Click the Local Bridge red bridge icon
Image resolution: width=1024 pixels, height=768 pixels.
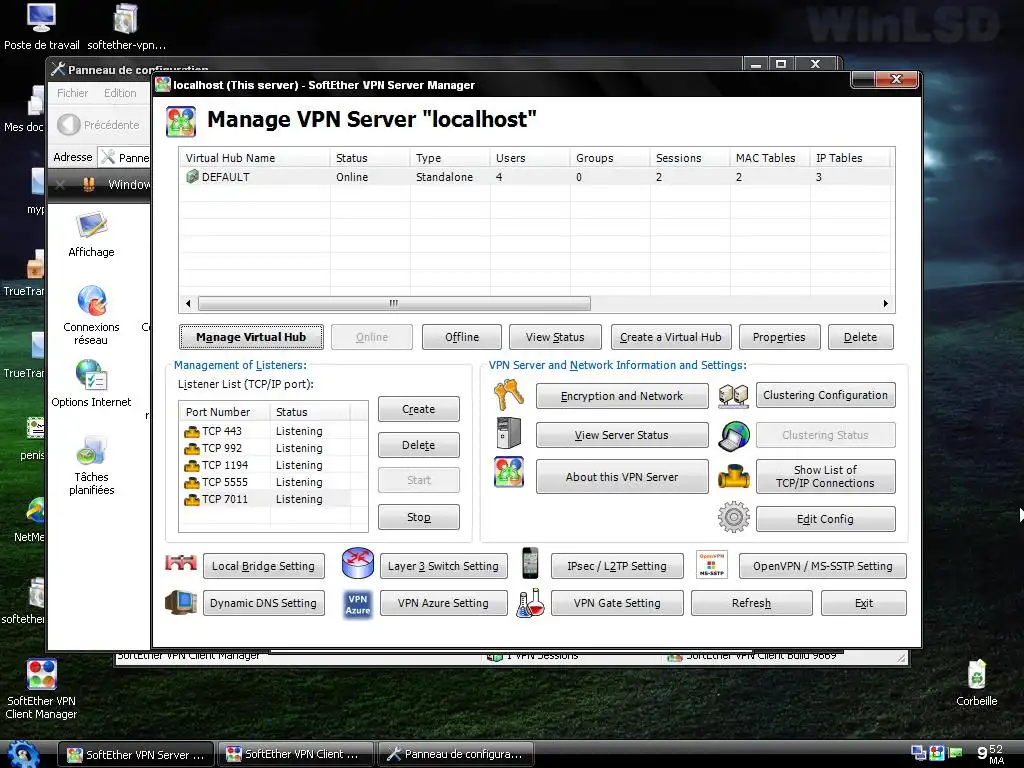(181, 562)
